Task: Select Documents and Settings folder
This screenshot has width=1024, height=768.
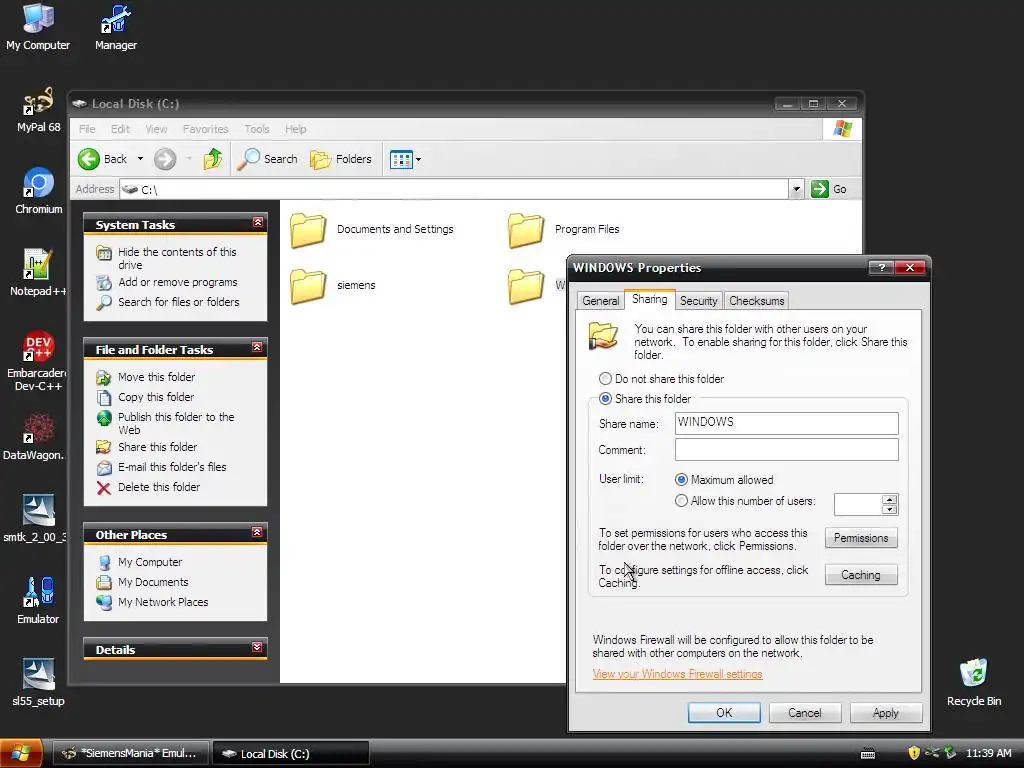Action: pyautogui.click(x=372, y=229)
